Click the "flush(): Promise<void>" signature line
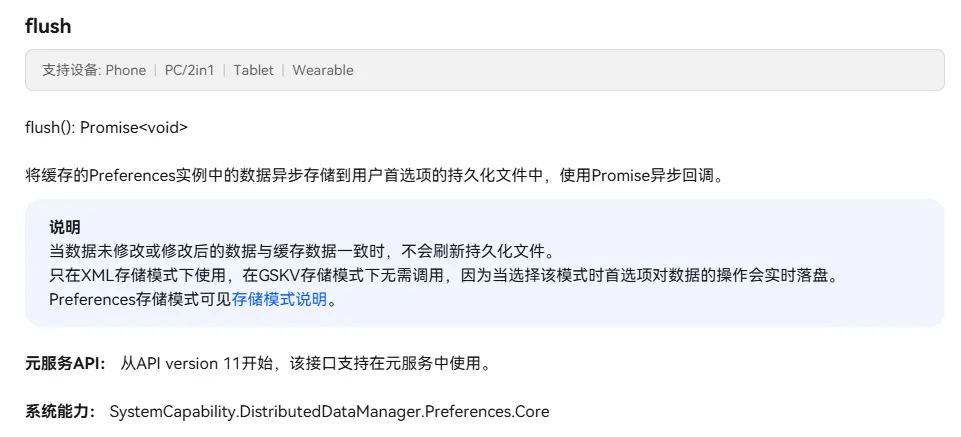Screen dimensions: 961x437 [106, 127]
